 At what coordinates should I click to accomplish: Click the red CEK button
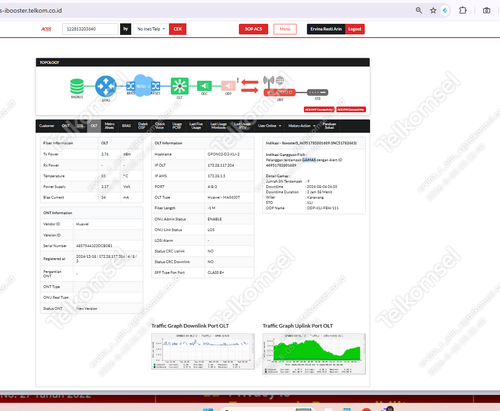(178, 29)
